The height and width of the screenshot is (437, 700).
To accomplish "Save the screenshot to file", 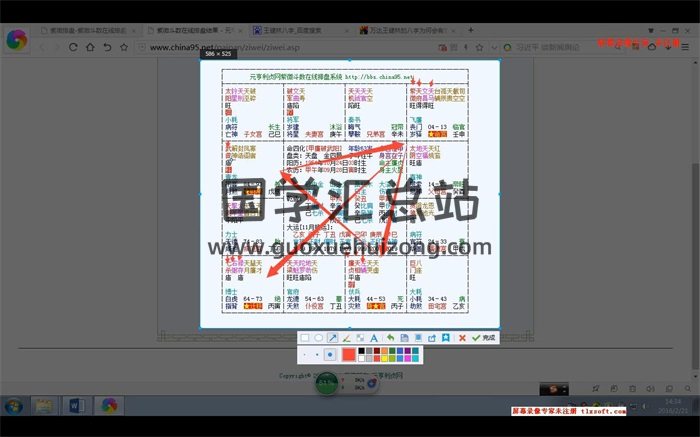I will click(405, 338).
